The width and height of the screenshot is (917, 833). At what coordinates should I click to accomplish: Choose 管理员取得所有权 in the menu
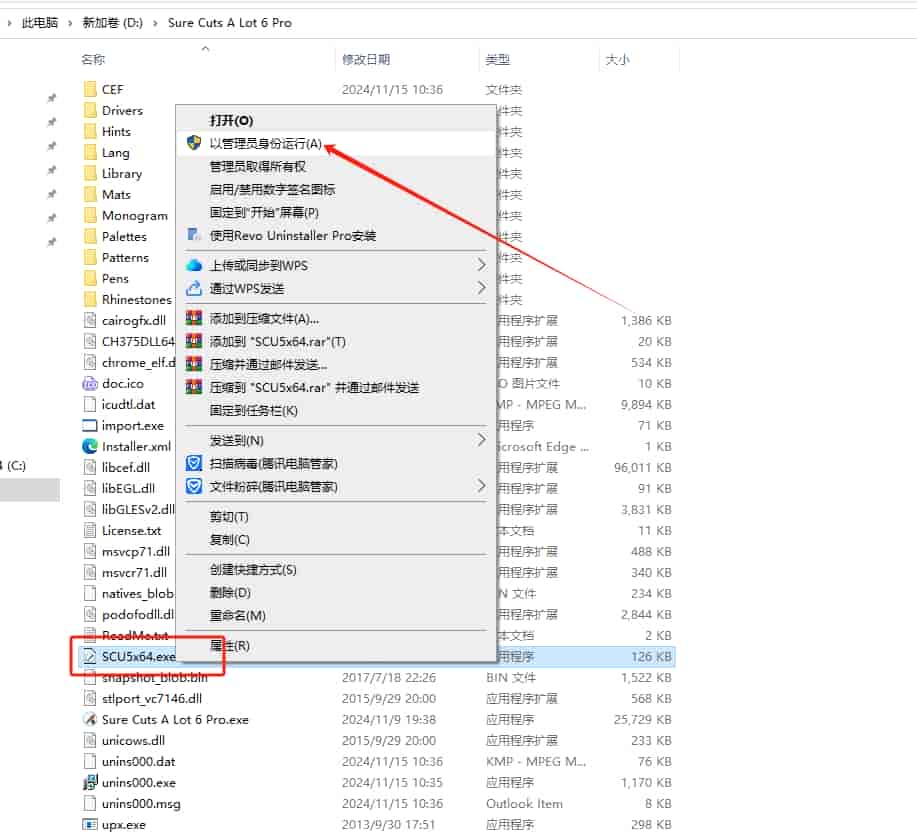coord(258,167)
